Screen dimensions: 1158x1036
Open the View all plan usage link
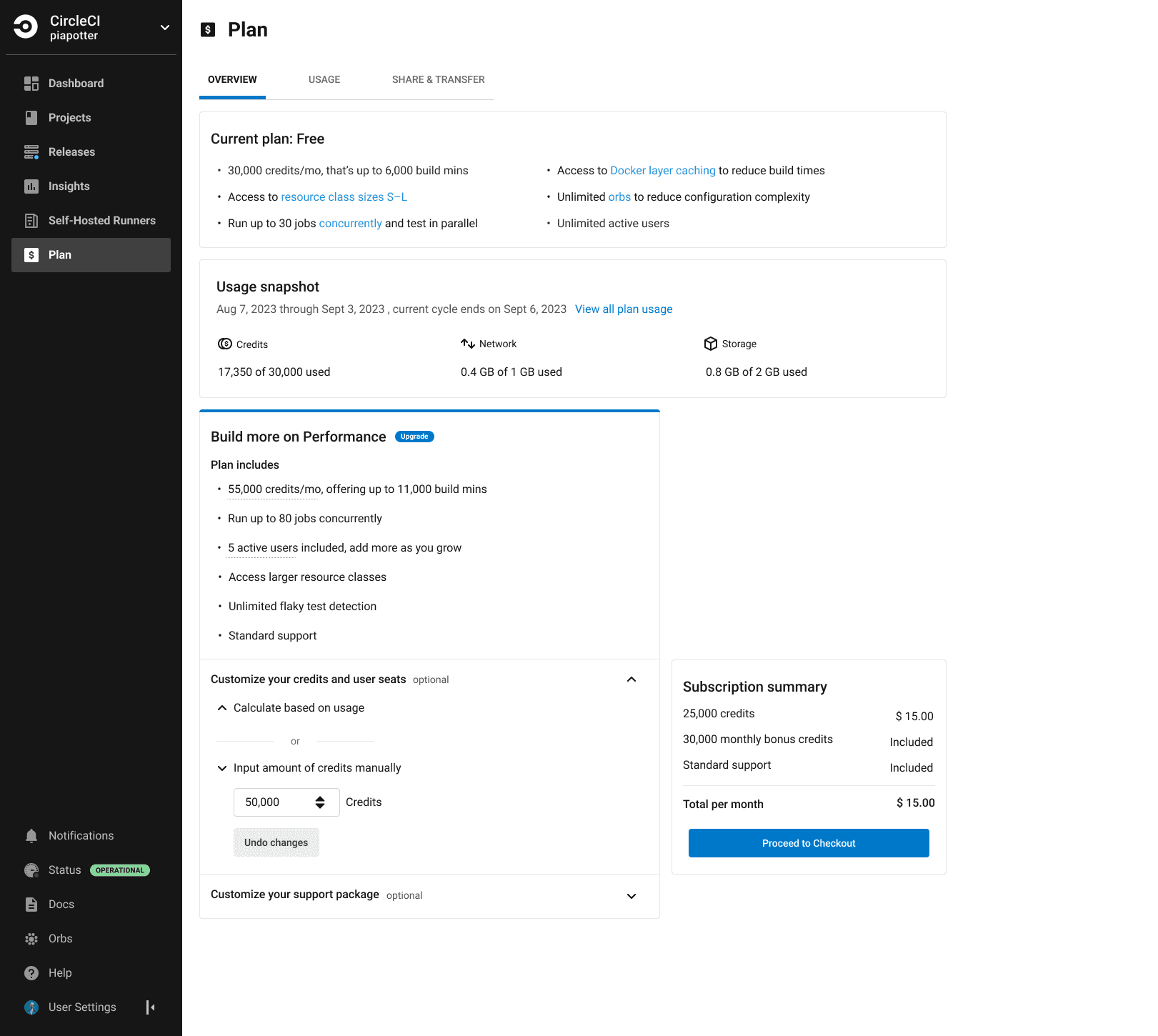pos(624,309)
